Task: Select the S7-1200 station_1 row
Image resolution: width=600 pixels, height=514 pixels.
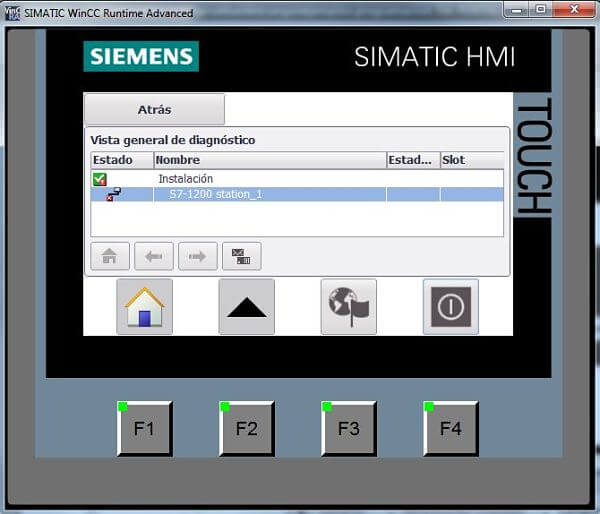Action: coord(297,194)
